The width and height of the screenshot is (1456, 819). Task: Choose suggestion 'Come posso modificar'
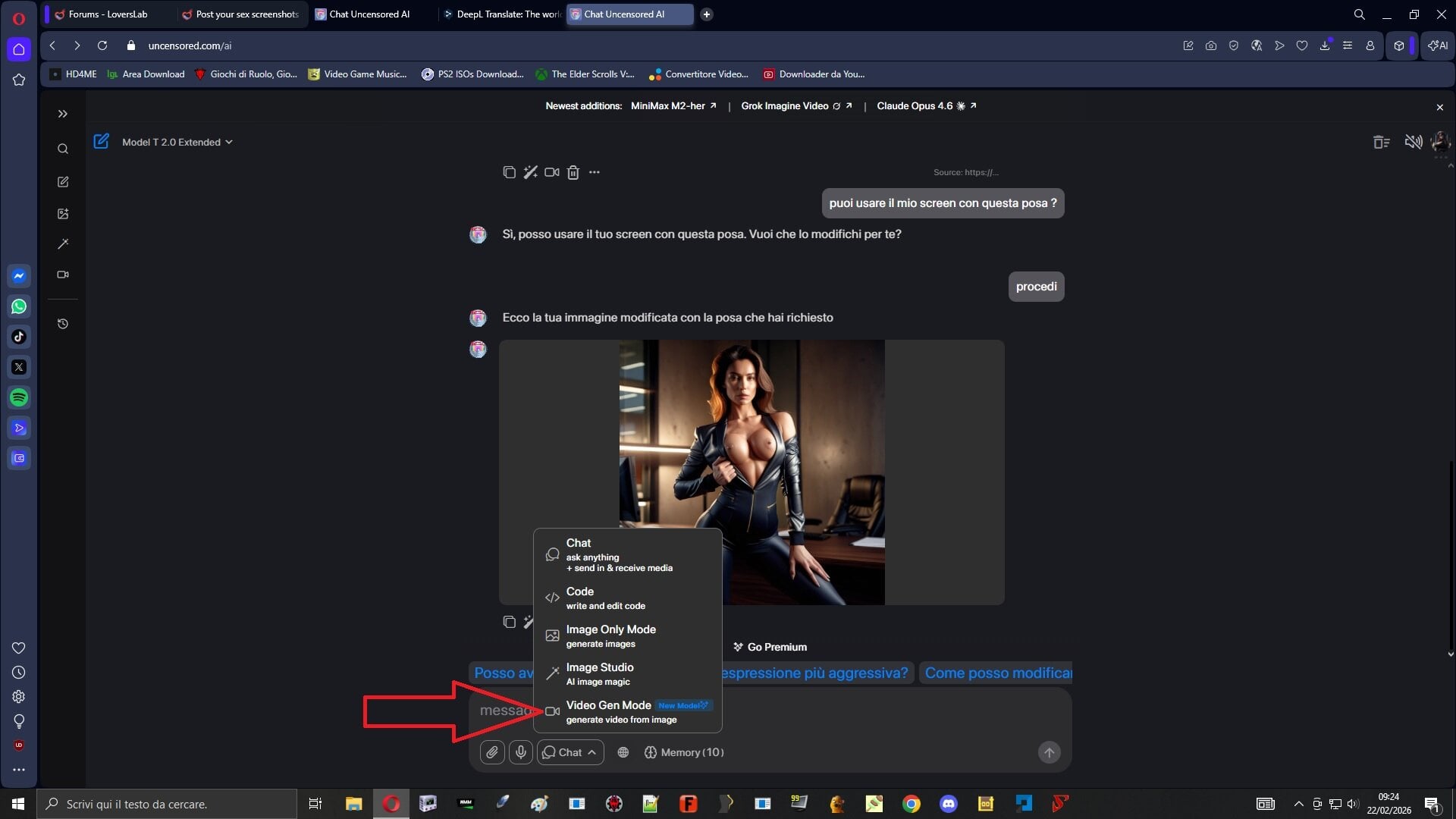click(x=996, y=673)
